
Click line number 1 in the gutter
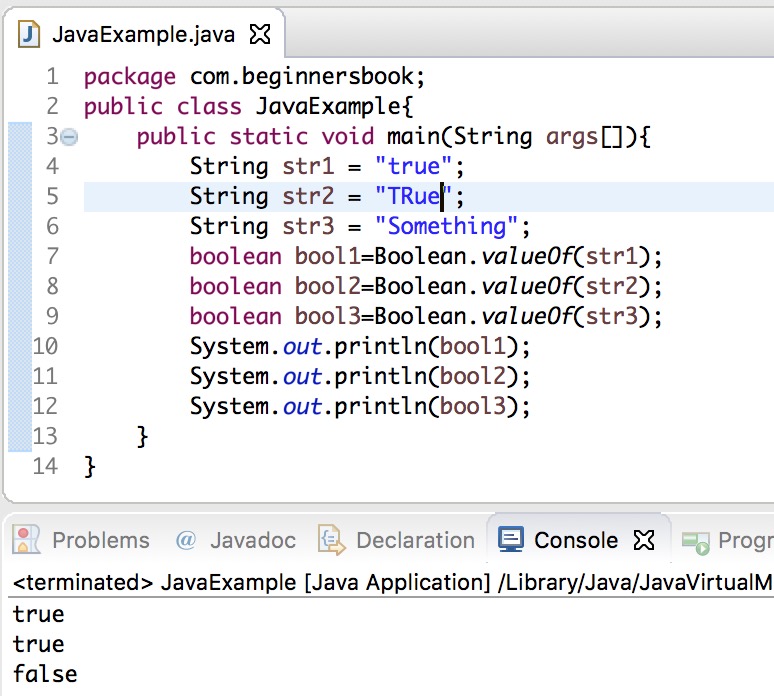52,77
